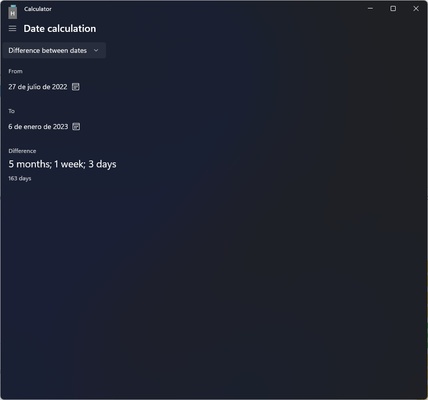Expand the Difference between dates dropdown

click(x=54, y=50)
